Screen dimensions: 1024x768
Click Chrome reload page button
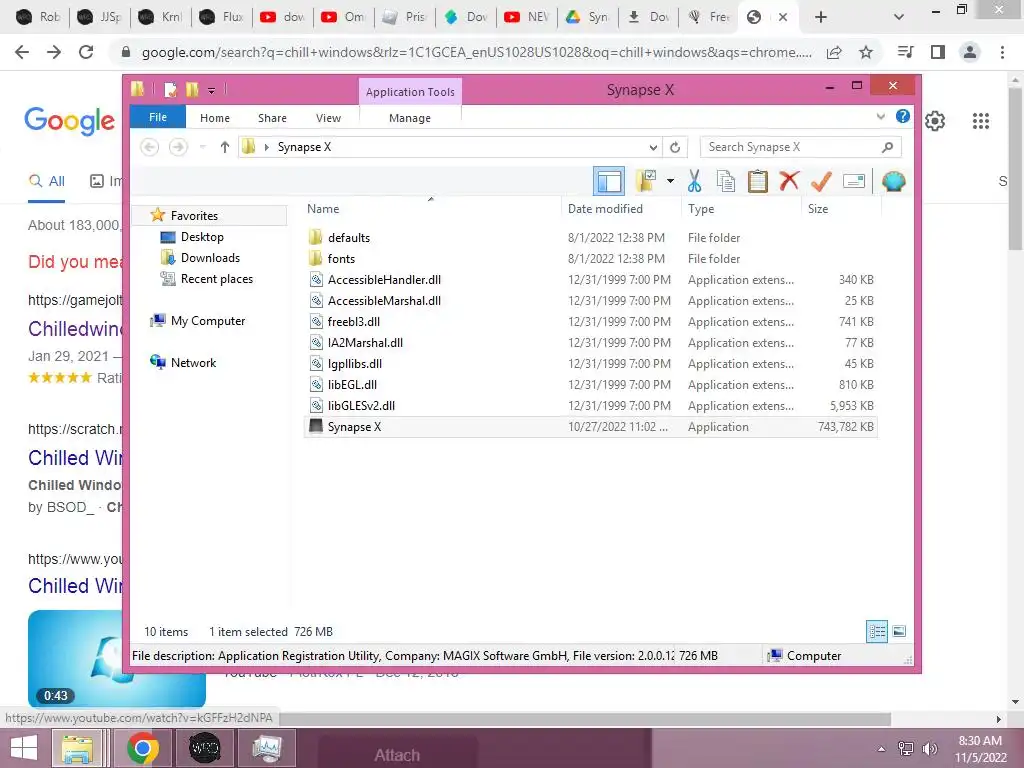pos(86,52)
